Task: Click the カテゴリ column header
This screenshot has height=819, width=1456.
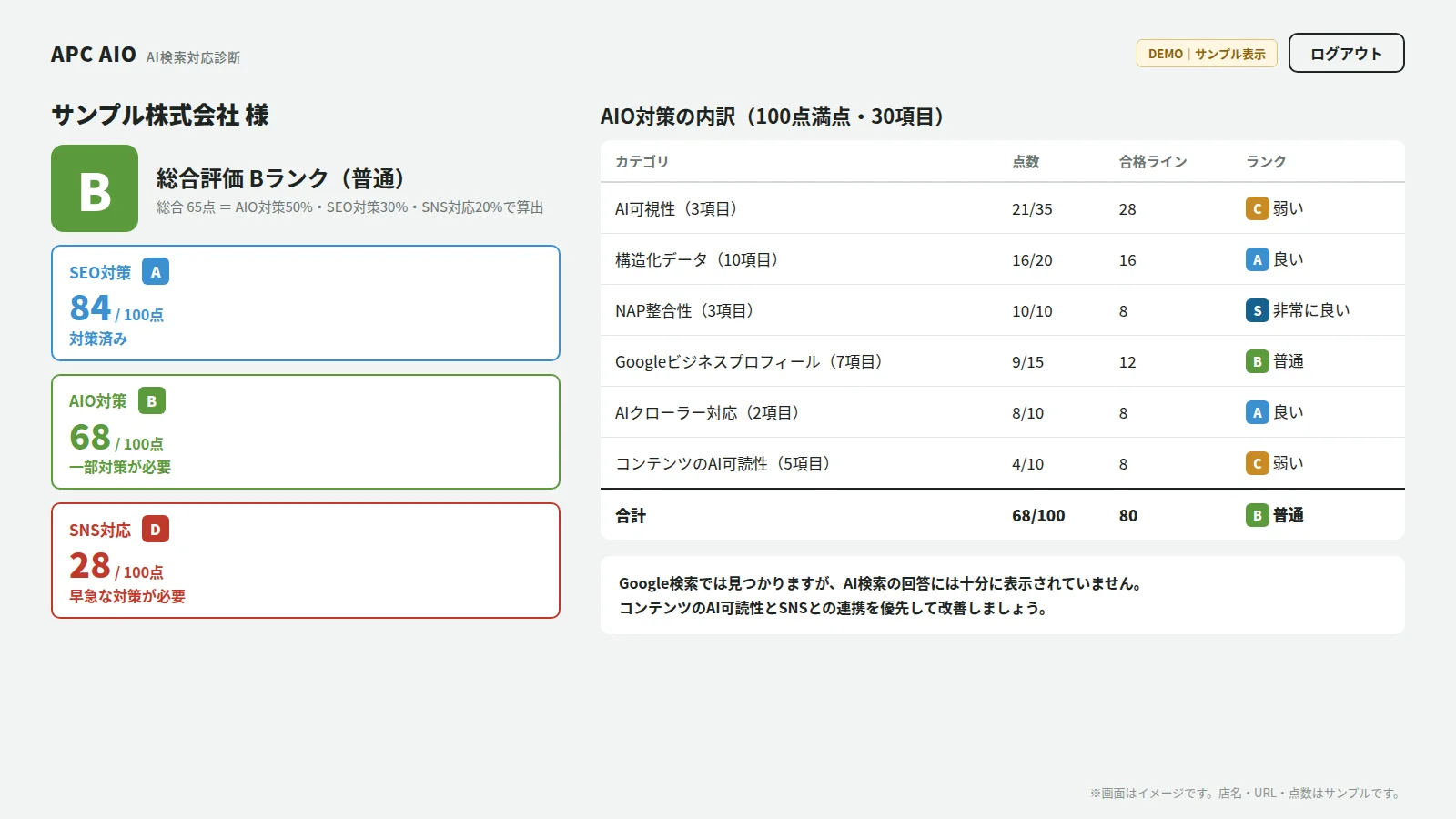Action: [x=642, y=161]
